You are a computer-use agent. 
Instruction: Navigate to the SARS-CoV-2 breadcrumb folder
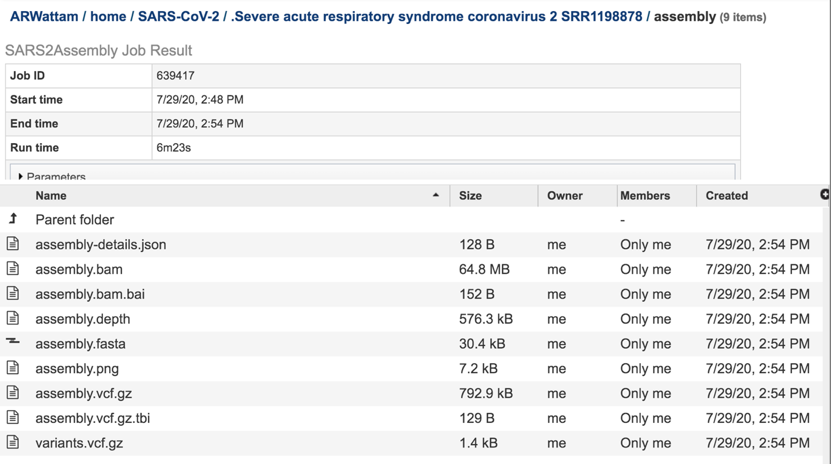tap(178, 17)
